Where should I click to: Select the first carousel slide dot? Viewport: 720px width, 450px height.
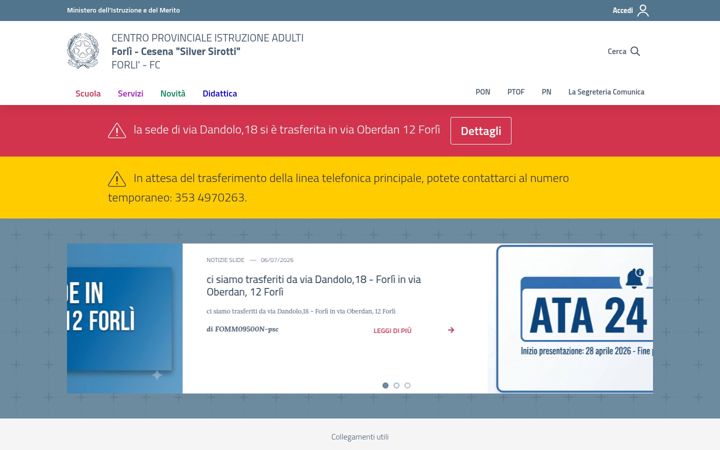(385, 385)
